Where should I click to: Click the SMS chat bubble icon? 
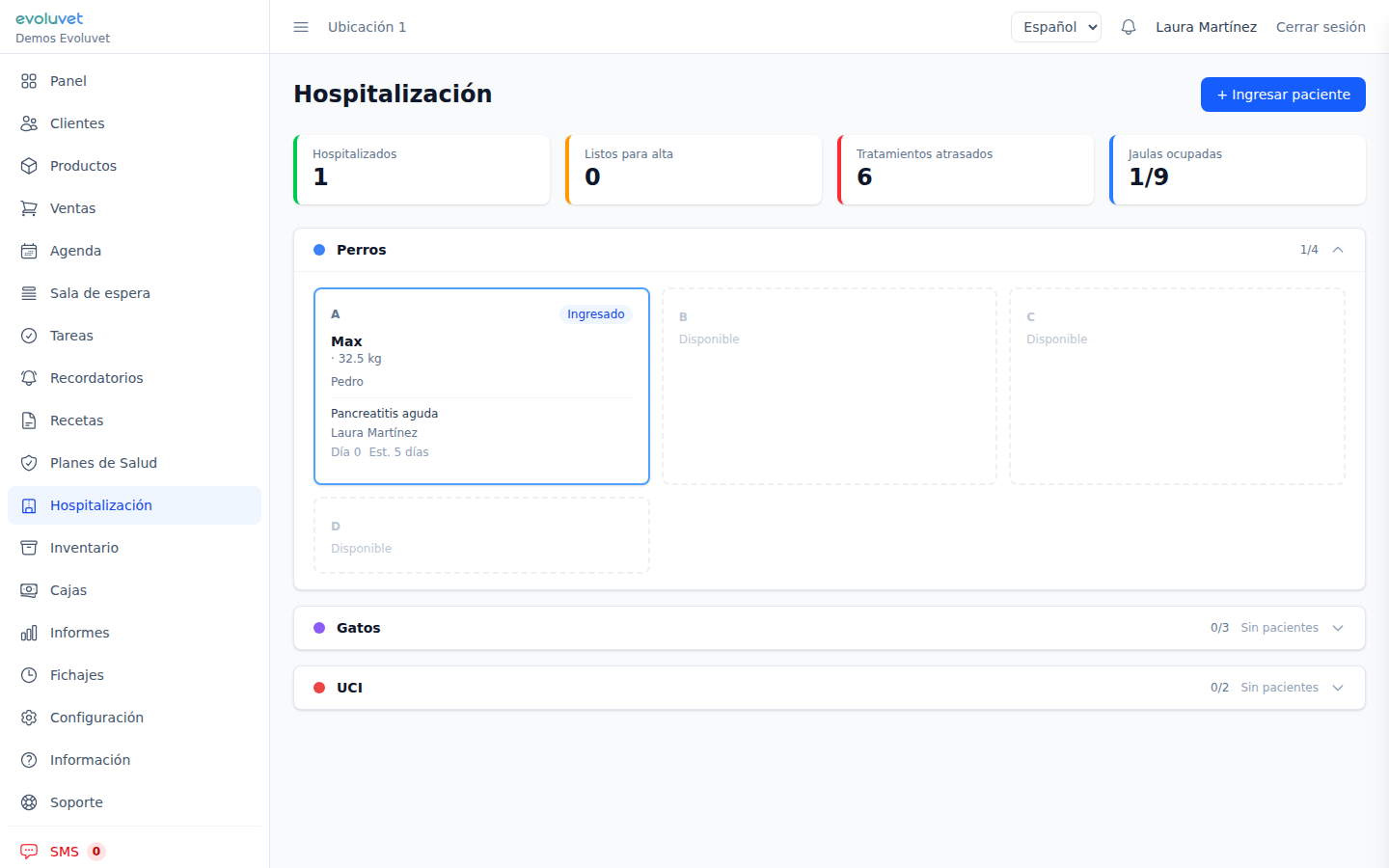point(29,852)
